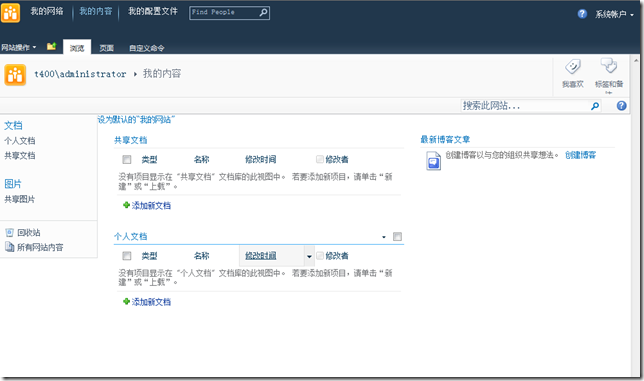Screen dimensions: 644x381
Task: Switch to the 自定义命令 ribbon tab
Action: 147,48
